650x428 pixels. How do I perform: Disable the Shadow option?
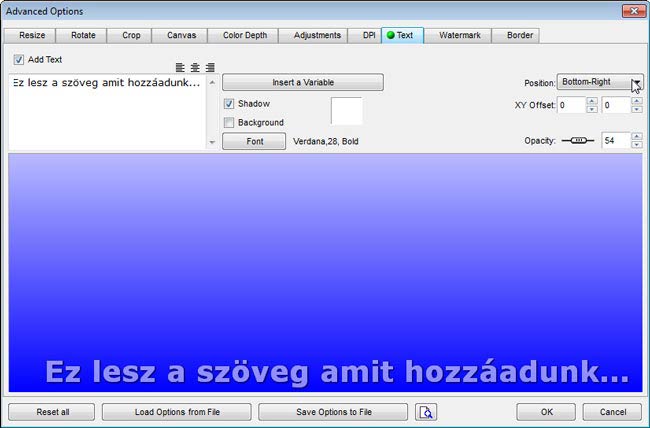click(x=230, y=103)
